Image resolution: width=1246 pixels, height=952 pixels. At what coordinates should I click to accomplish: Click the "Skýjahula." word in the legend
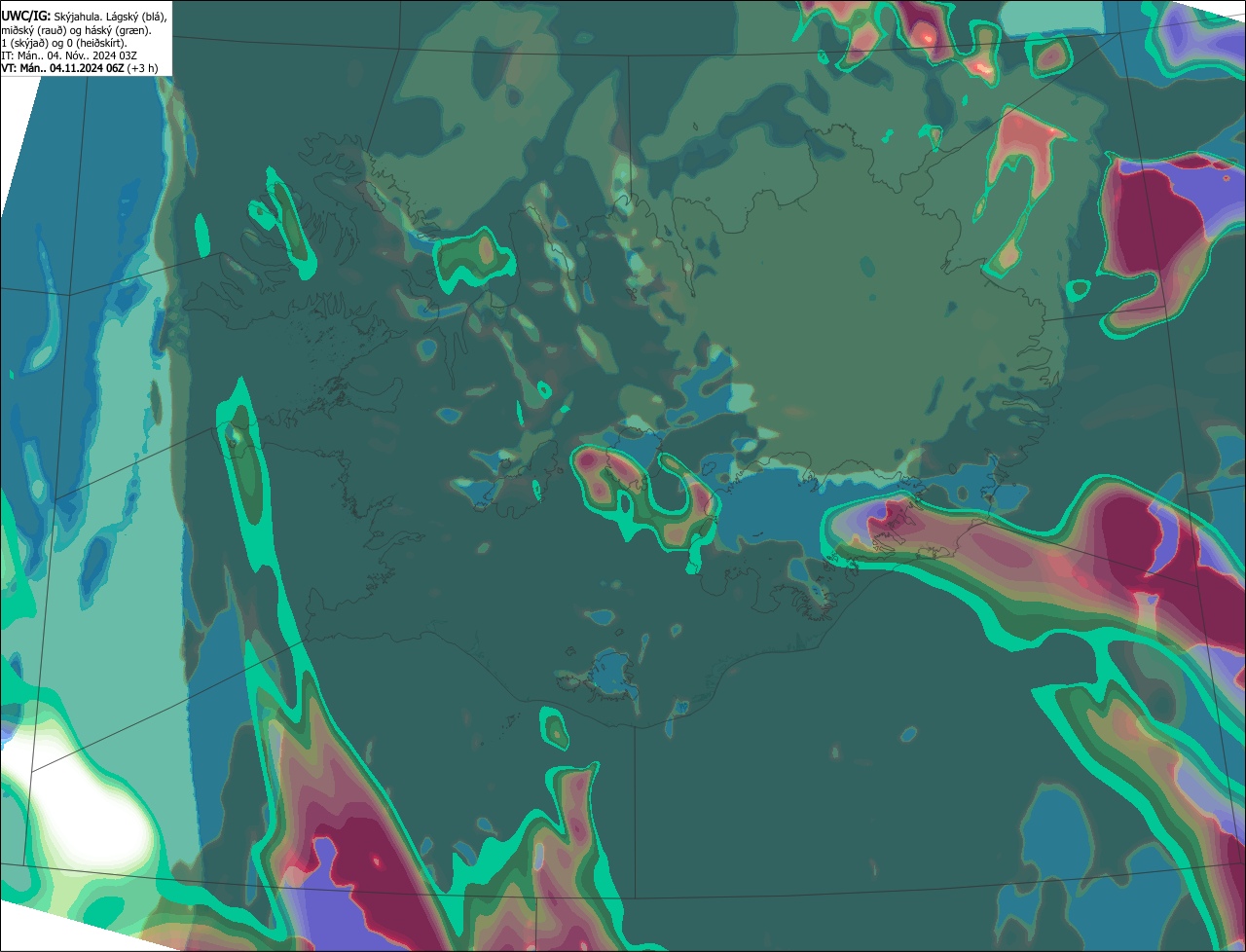78,17
